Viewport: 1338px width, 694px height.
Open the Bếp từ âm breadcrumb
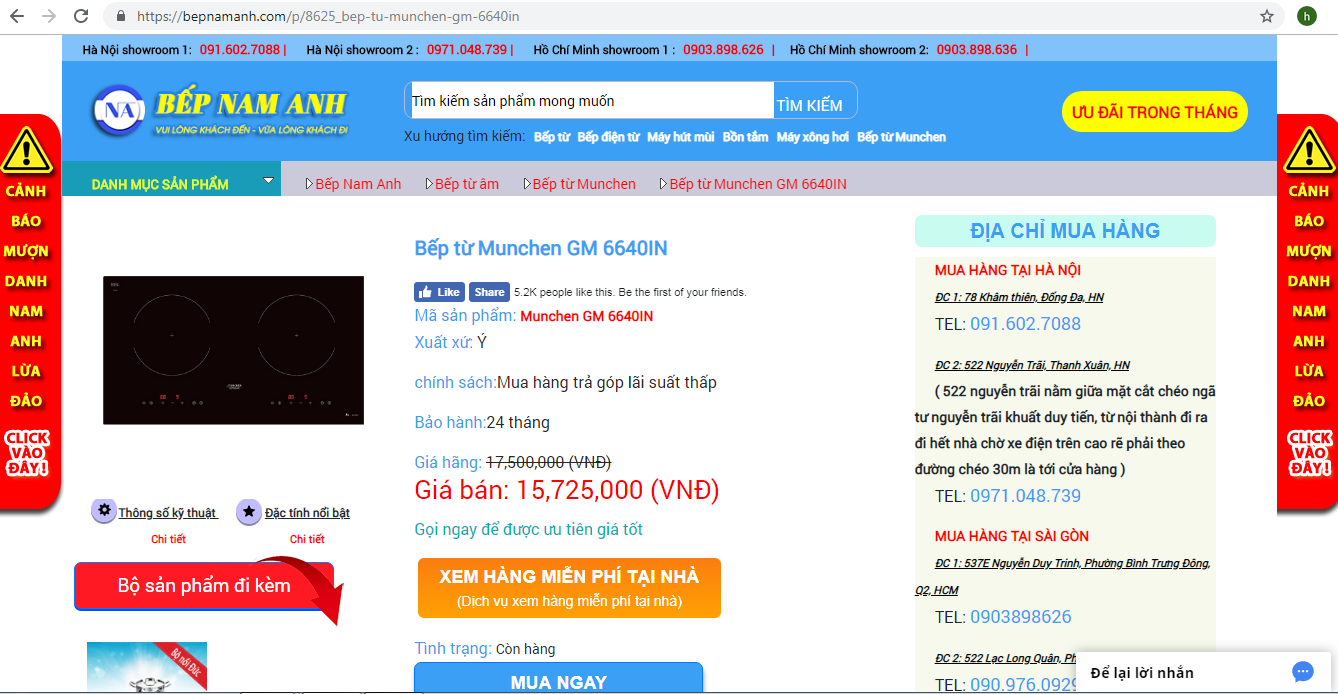pyautogui.click(x=466, y=184)
